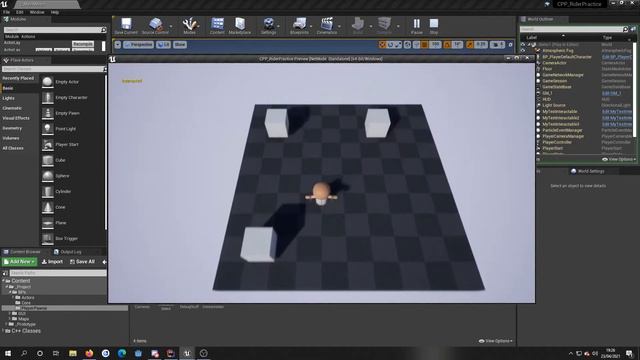
Task: Select the Plane shape actor
Action: click(x=73, y=223)
